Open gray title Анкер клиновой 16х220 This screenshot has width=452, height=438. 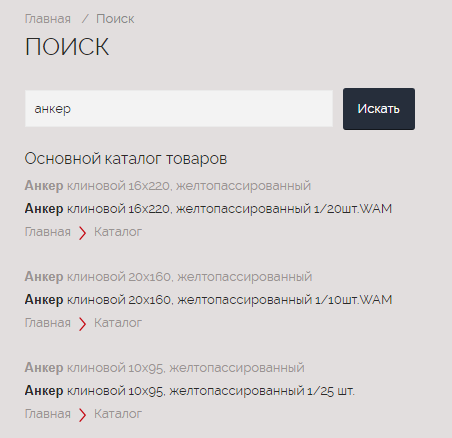[x=168, y=186]
